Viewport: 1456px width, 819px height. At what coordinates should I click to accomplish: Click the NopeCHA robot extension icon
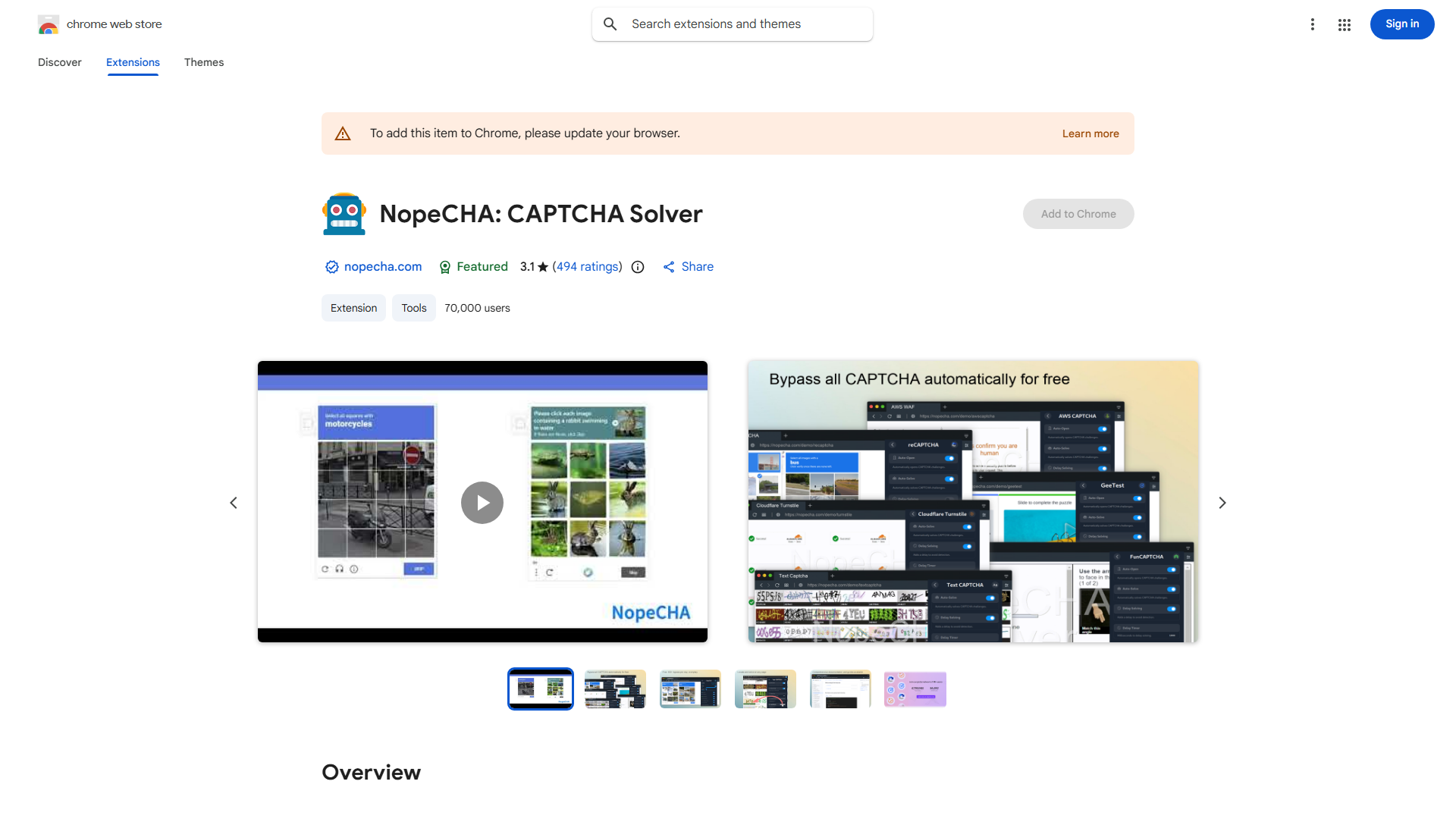click(x=344, y=213)
